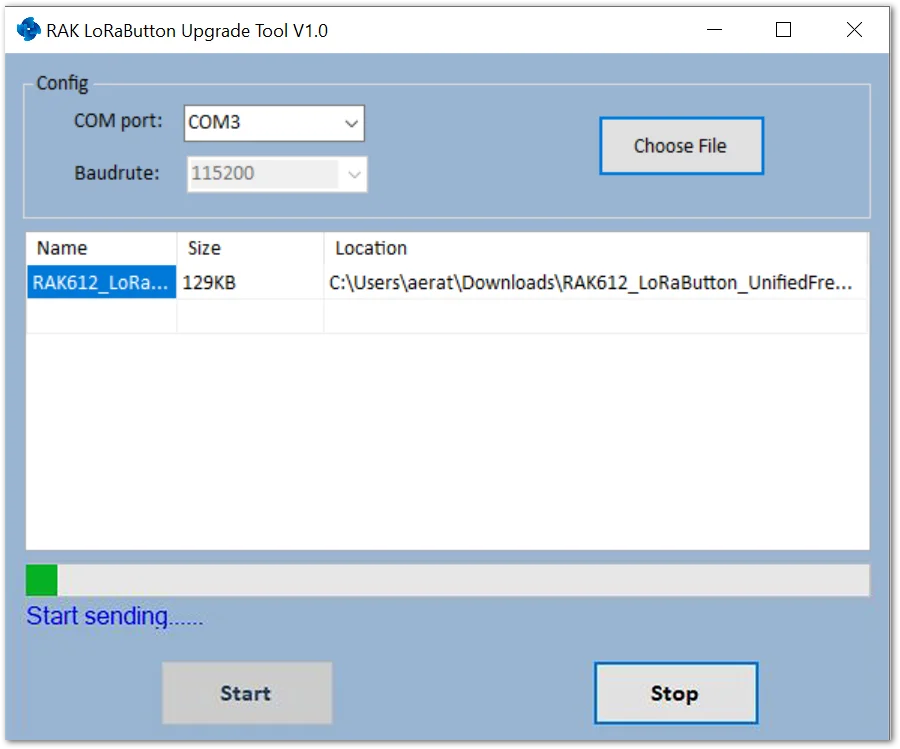
Task: Click the RAK app icon in title bar
Action: [29, 30]
